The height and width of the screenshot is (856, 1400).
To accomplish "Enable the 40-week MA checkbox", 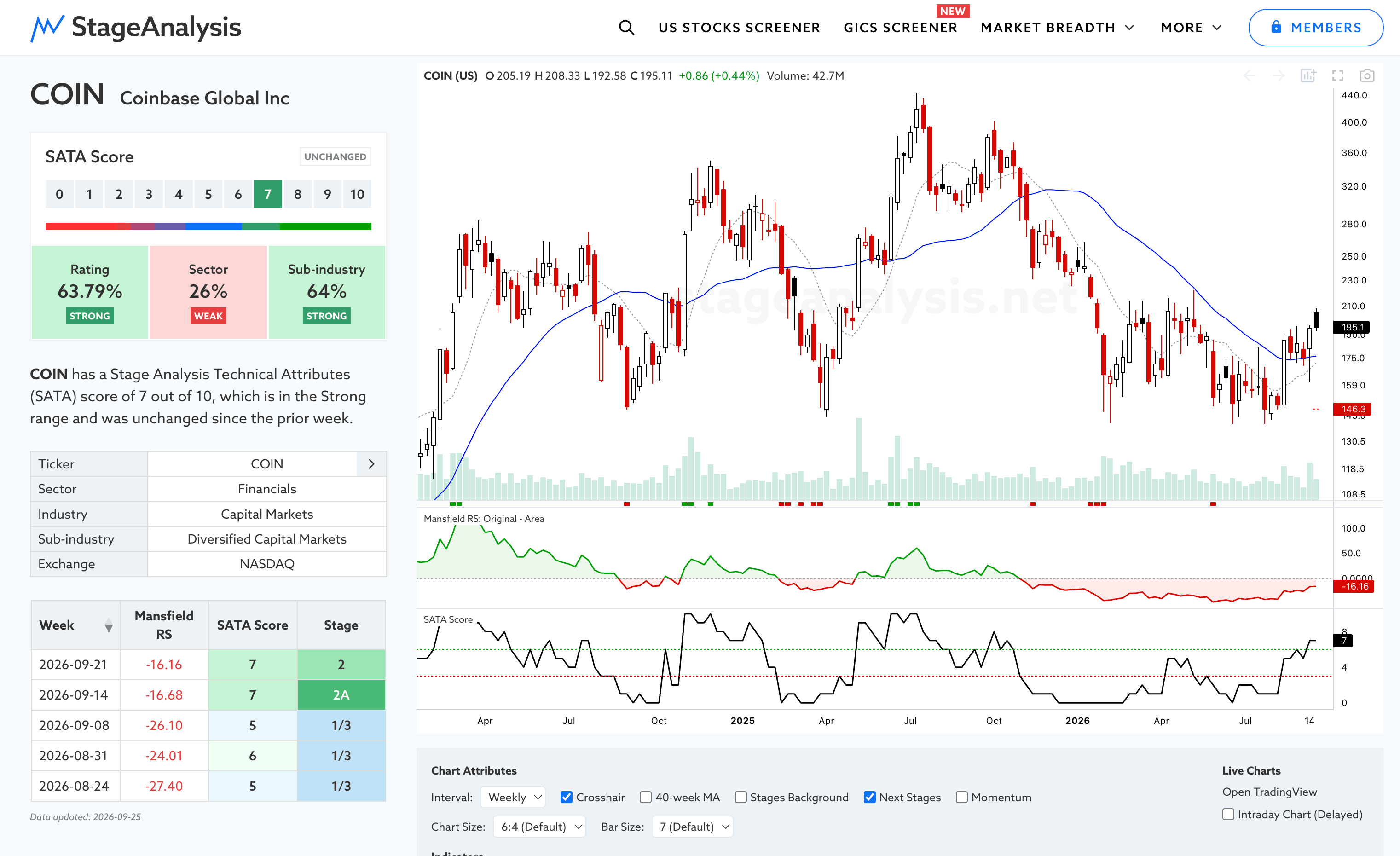I will (x=645, y=797).
